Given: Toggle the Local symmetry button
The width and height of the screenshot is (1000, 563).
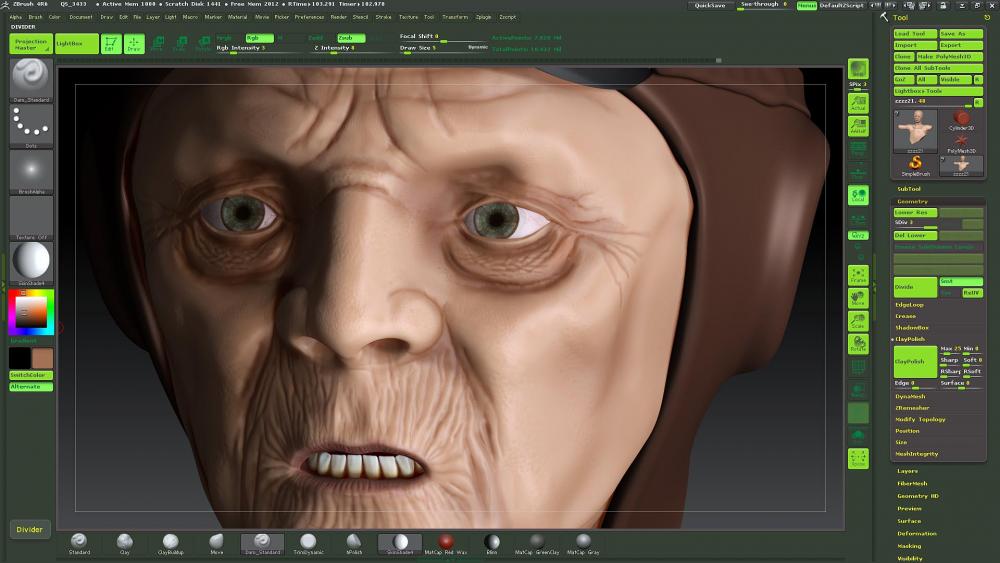Looking at the screenshot, I should click(858, 195).
